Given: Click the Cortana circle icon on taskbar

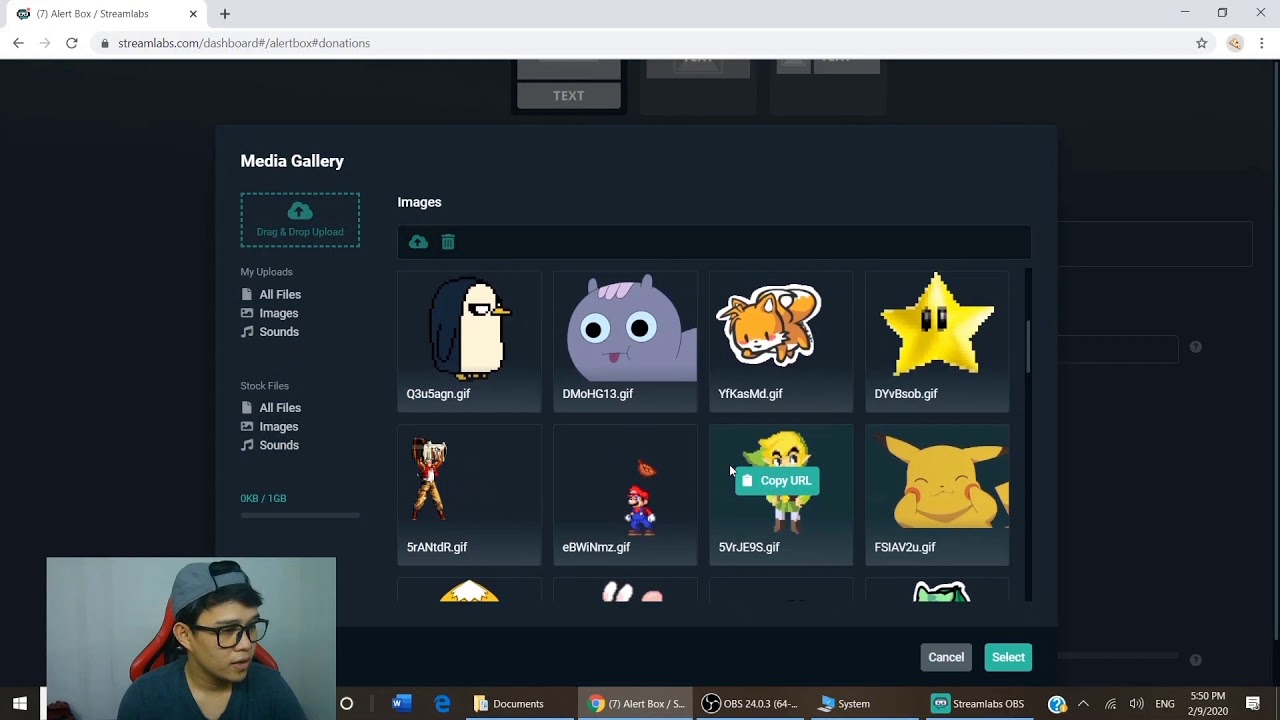Looking at the screenshot, I should pos(347,704).
